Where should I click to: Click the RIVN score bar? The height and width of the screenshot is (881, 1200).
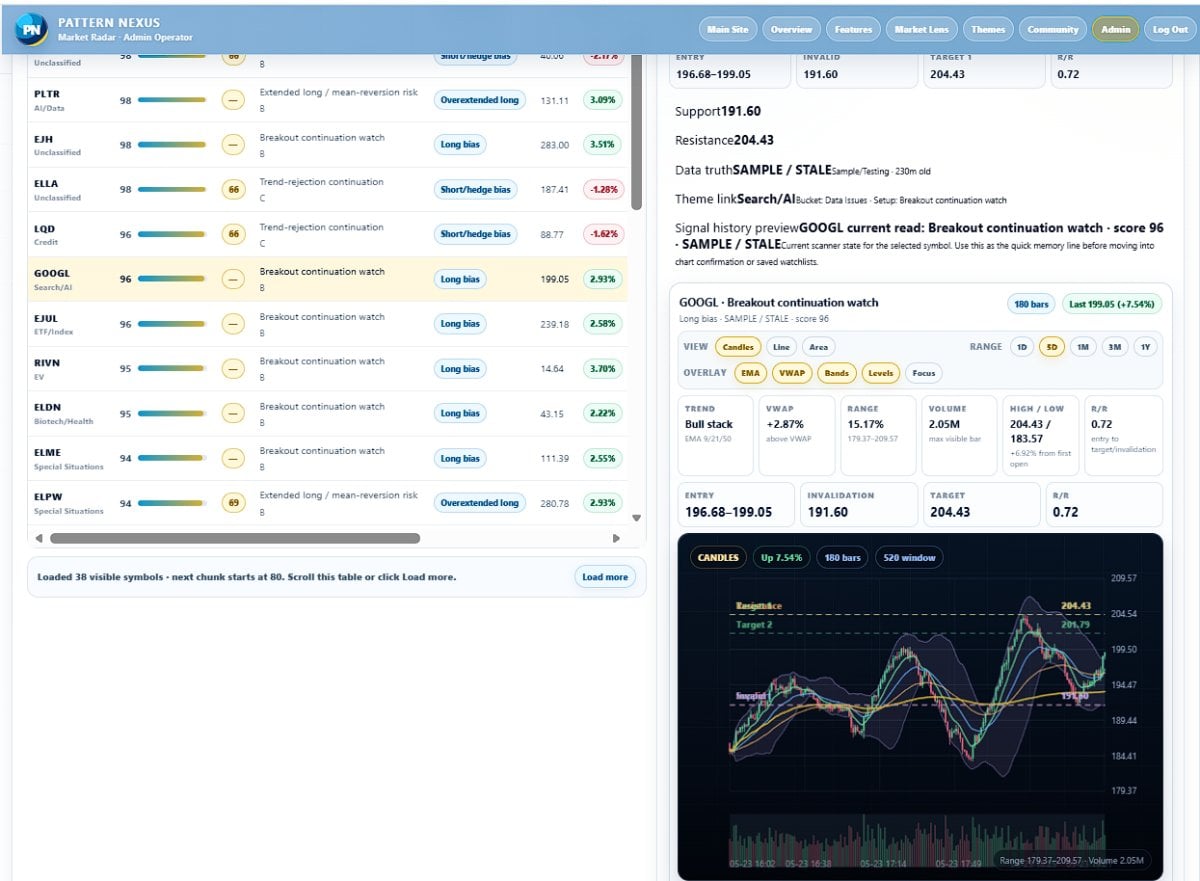pos(172,369)
